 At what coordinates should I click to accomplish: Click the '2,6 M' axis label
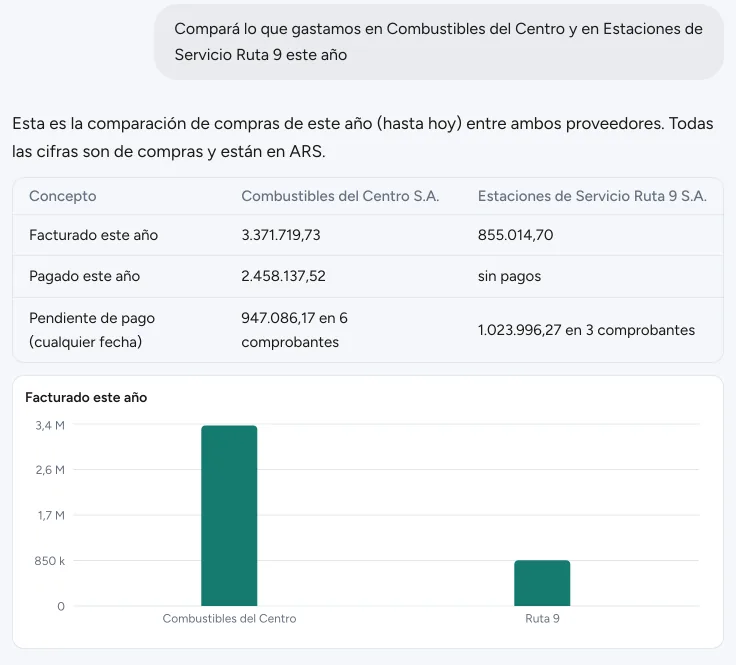tap(50, 470)
